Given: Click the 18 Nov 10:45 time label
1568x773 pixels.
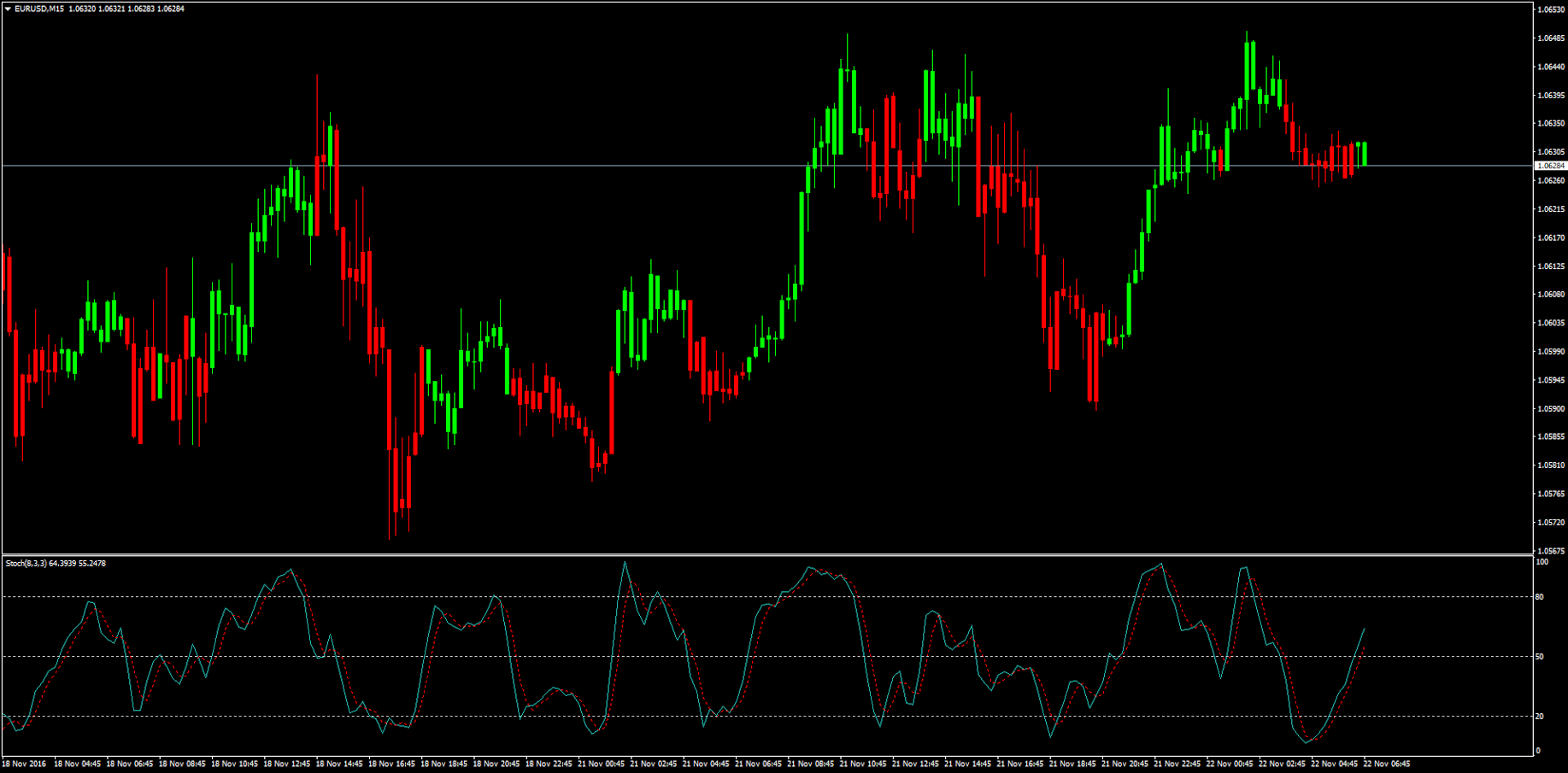Looking at the screenshot, I should coord(235,764).
